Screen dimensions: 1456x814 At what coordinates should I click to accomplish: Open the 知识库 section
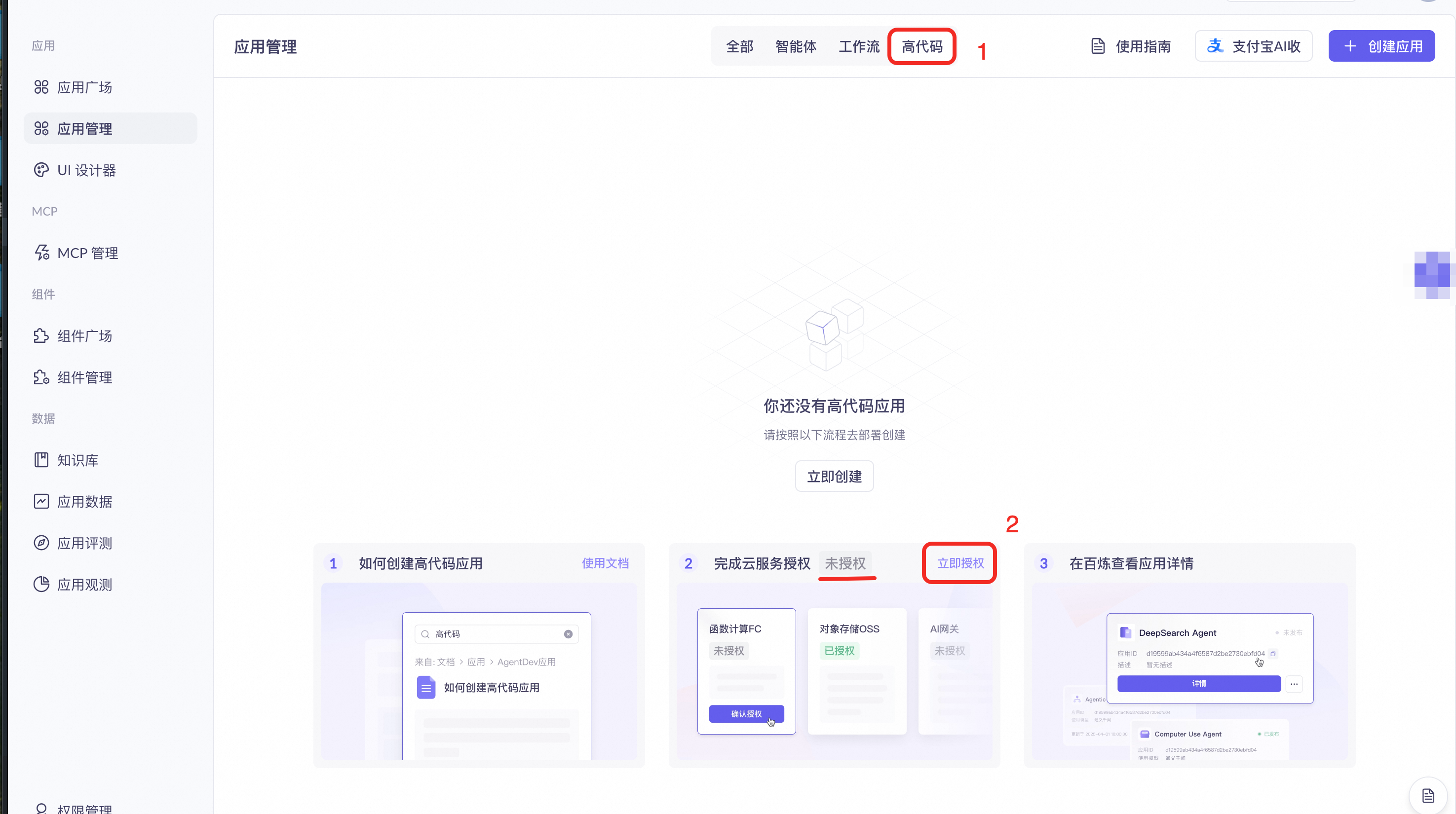click(77, 460)
